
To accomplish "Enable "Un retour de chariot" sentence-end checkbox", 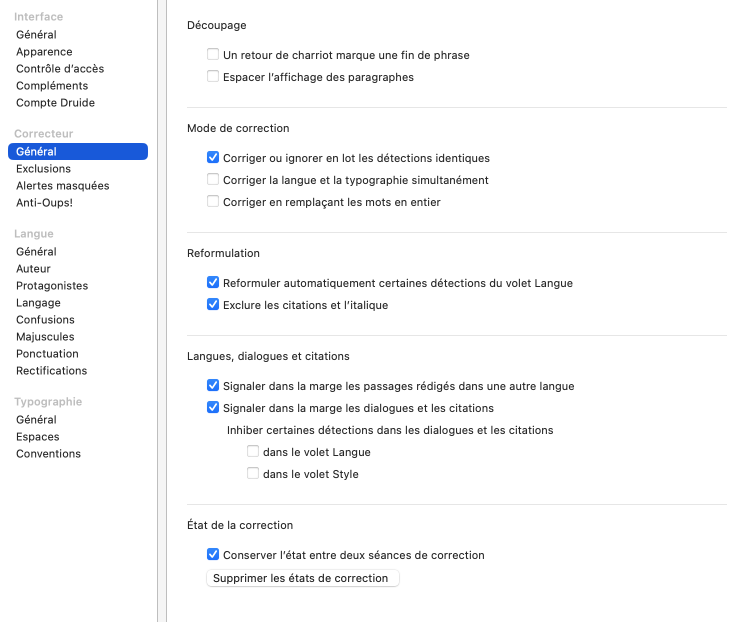I will 213,55.
